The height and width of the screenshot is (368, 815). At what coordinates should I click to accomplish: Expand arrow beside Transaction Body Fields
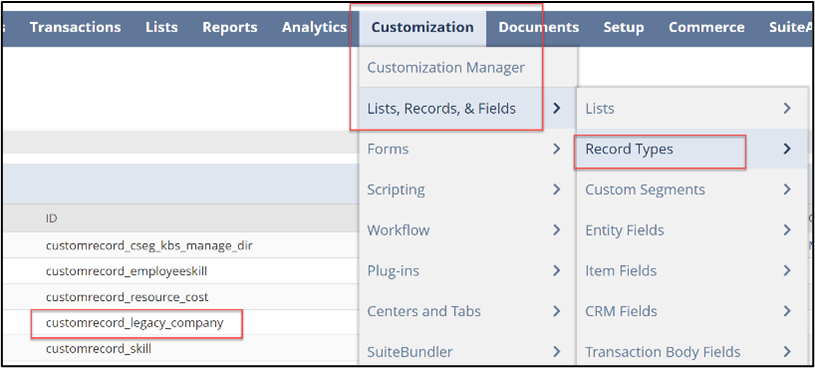click(787, 351)
